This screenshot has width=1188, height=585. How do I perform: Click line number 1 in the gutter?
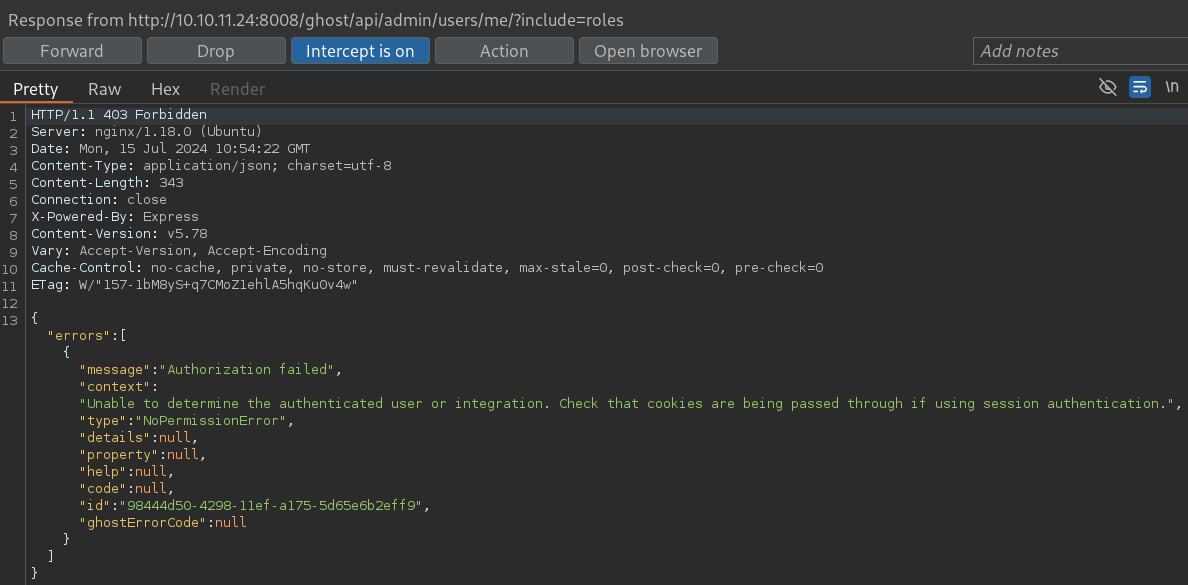point(13,116)
